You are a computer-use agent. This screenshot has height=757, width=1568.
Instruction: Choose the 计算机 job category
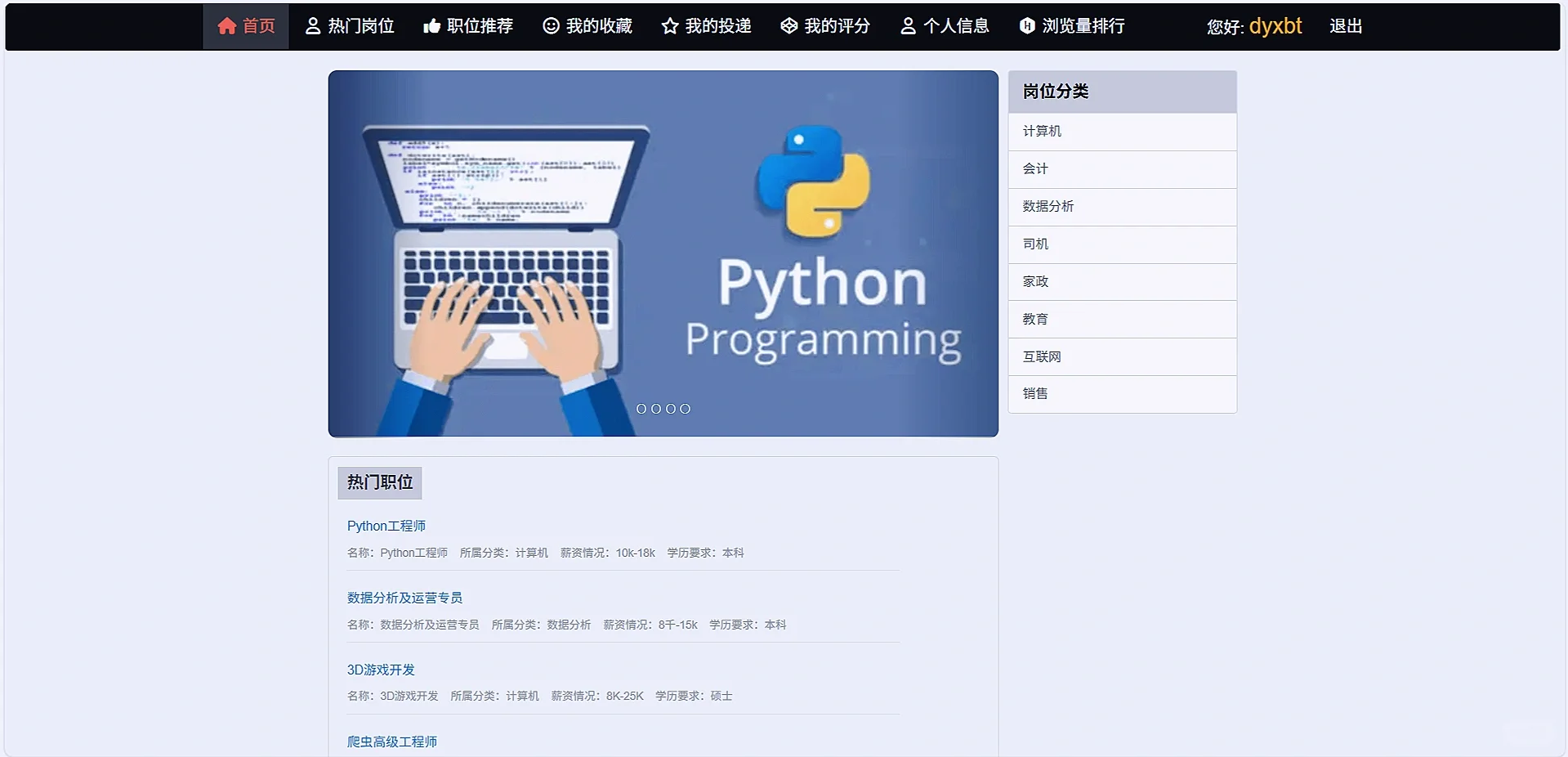[x=1123, y=132]
